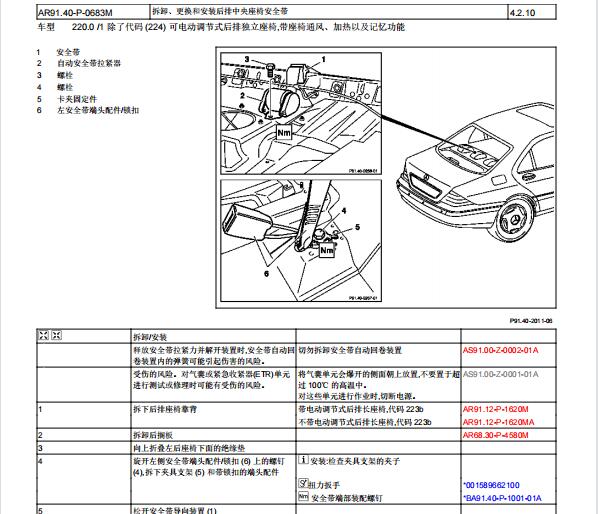Image resolution: width=598 pixels, height=514 pixels.
Task: Click the Nm box in the upper diagram
Action: click(284, 133)
